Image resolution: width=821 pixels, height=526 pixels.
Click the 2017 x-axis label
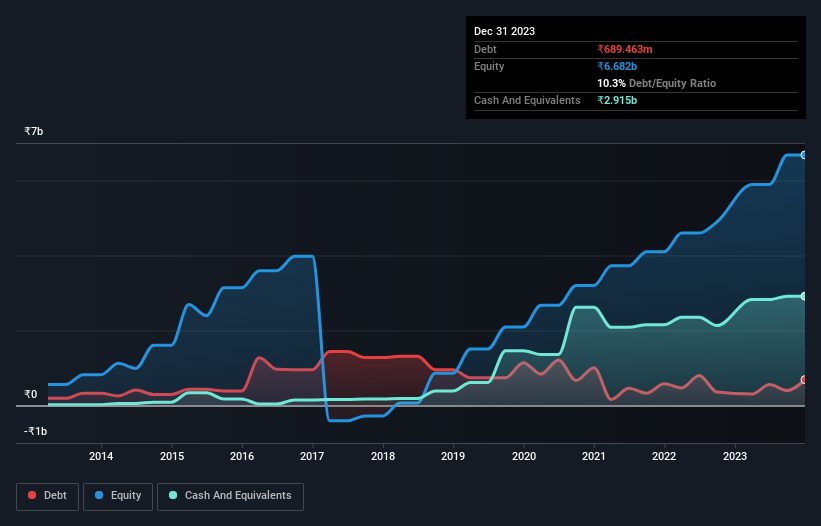(312, 456)
